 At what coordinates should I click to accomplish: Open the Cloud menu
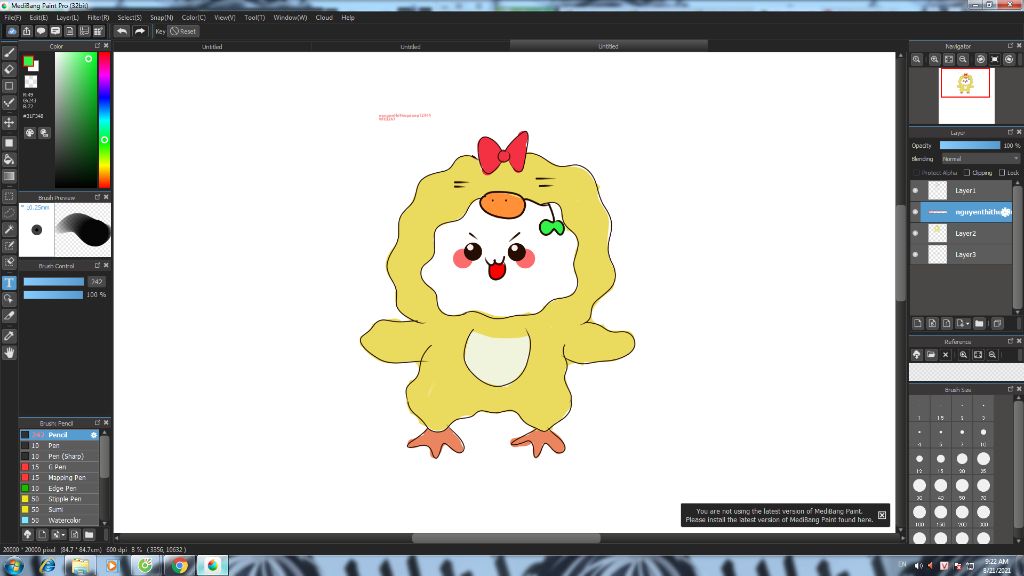click(324, 18)
